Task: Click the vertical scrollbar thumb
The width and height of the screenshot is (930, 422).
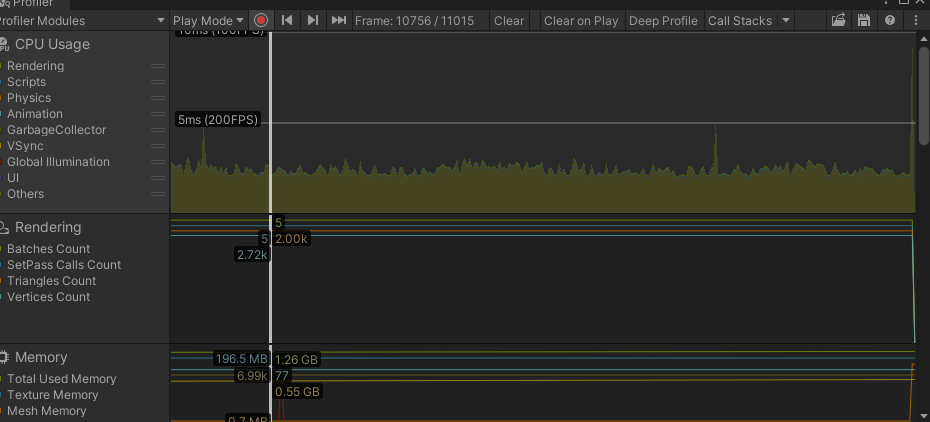Action: click(x=923, y=94)
